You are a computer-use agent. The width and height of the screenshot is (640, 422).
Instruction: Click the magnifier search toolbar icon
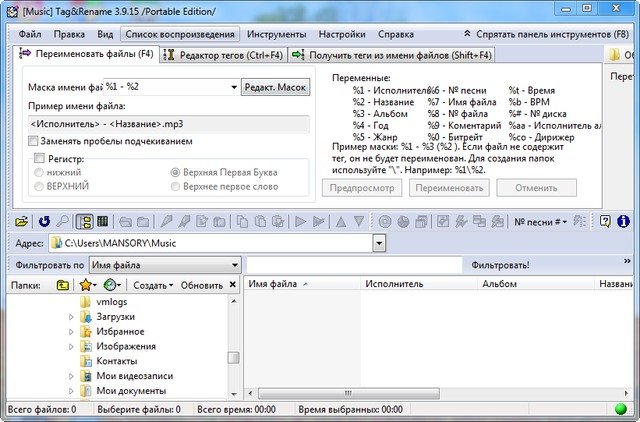(x=62, y=221)
